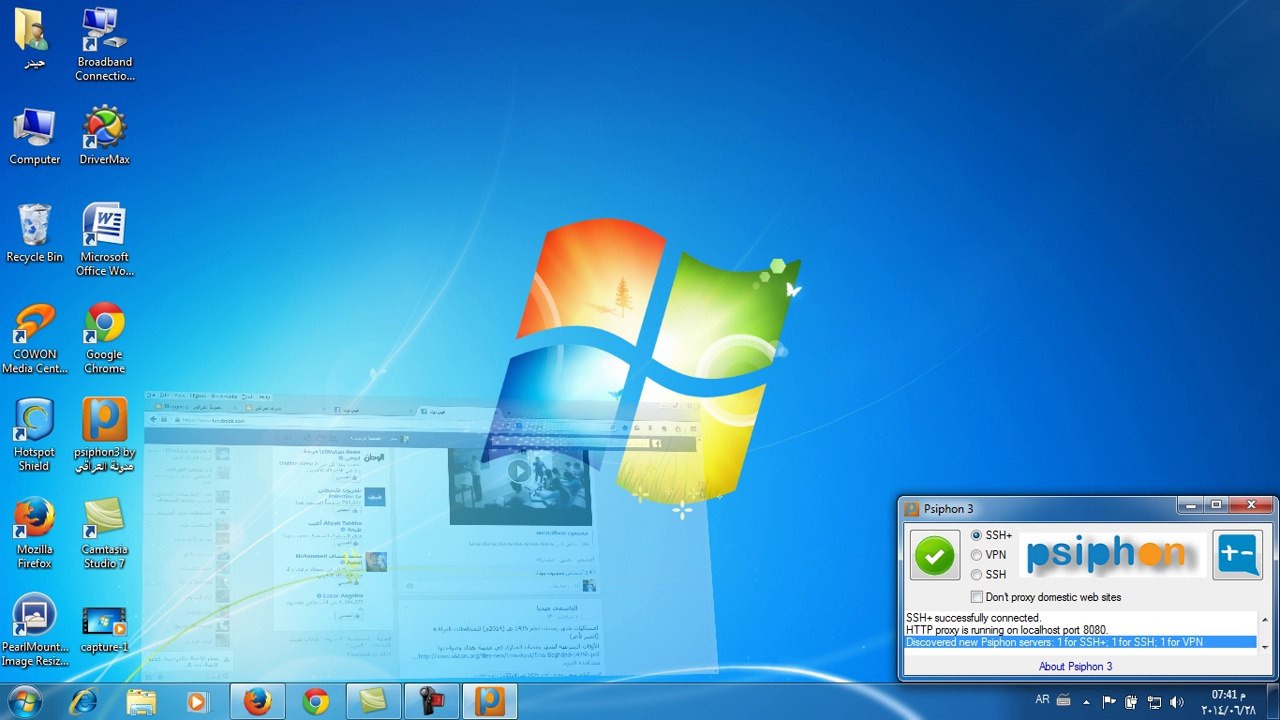
Task: Click the on-screen keyboard tray icon
Action: point(1063,701)
